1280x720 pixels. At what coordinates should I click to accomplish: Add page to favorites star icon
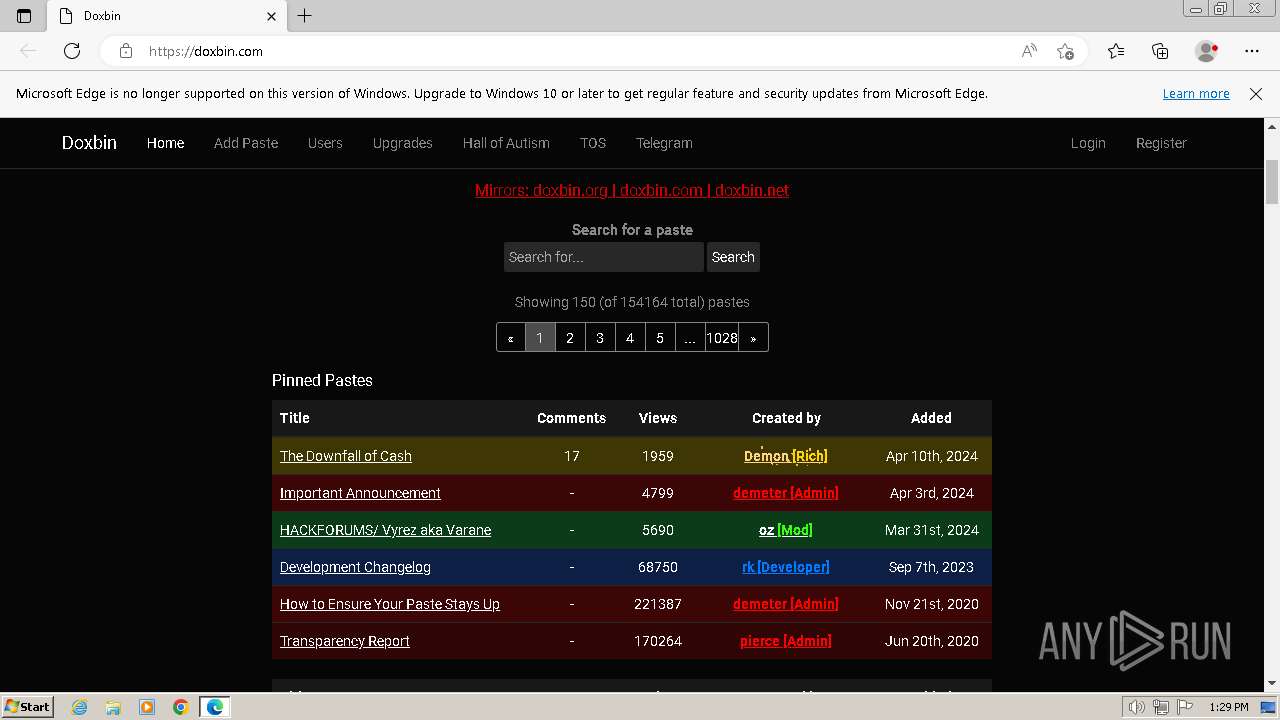[x=1065, y=51]
